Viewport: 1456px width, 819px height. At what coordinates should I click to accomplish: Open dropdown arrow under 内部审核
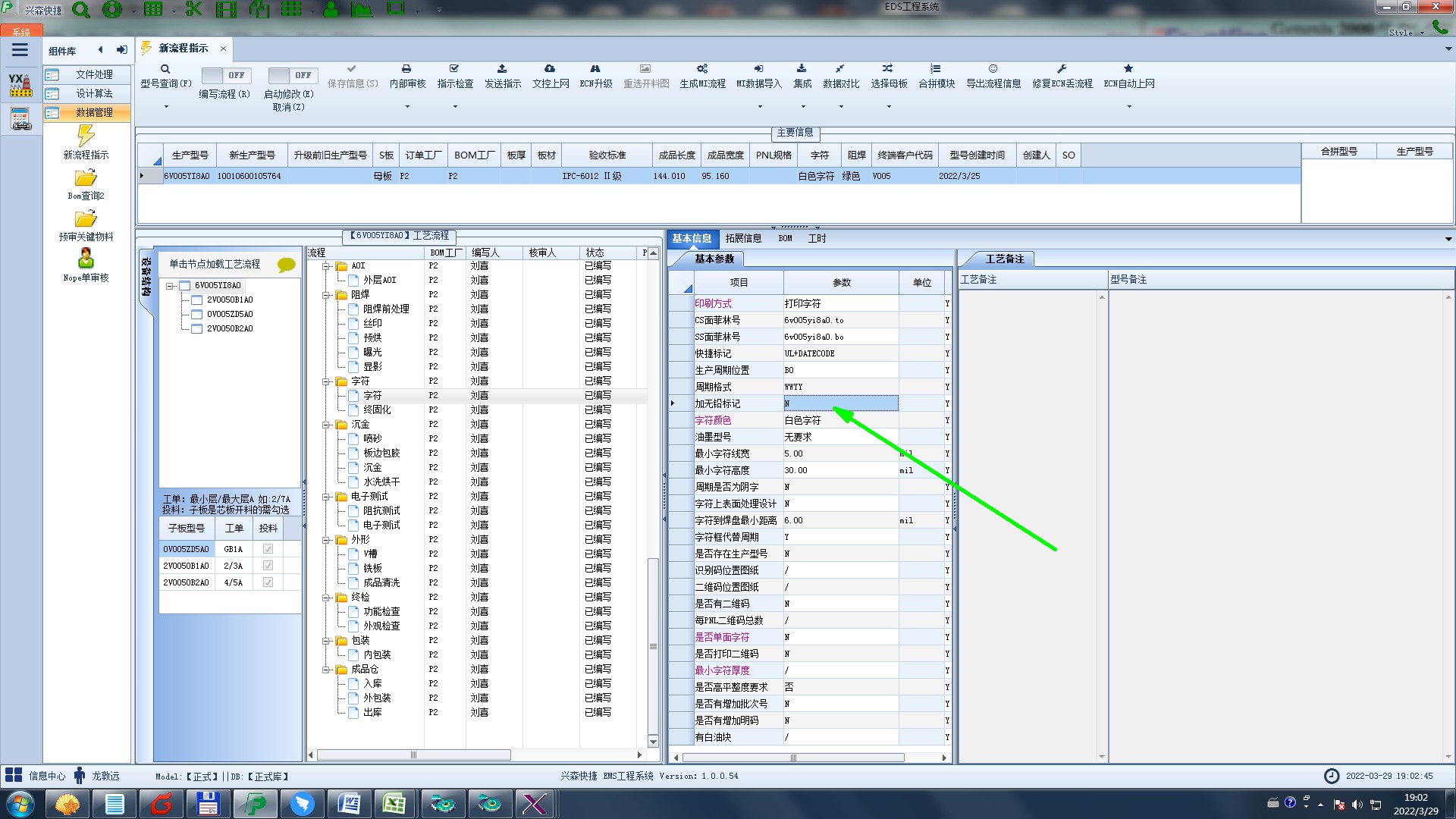407,106
